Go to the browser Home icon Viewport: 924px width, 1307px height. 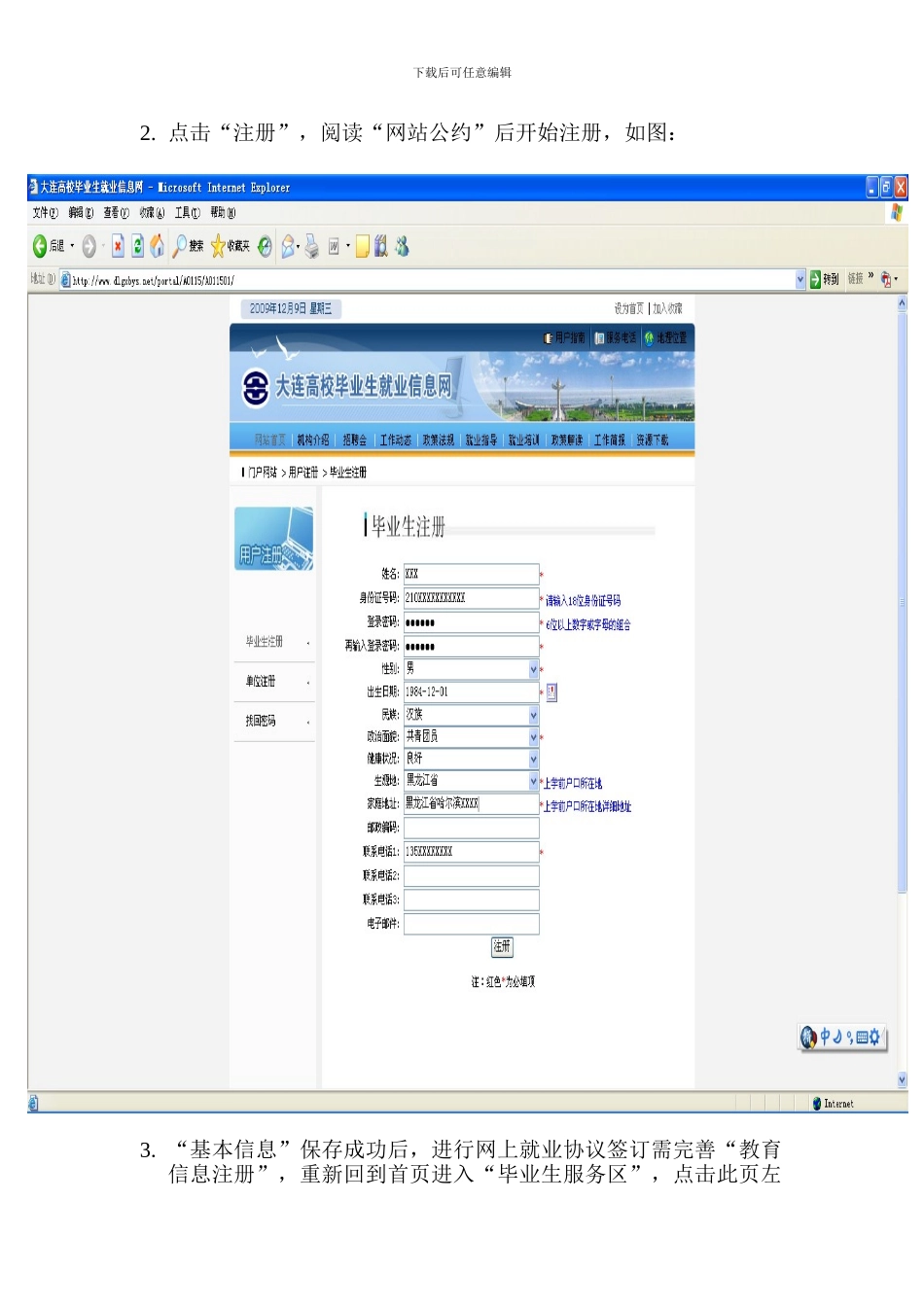[x=157, y=246]
